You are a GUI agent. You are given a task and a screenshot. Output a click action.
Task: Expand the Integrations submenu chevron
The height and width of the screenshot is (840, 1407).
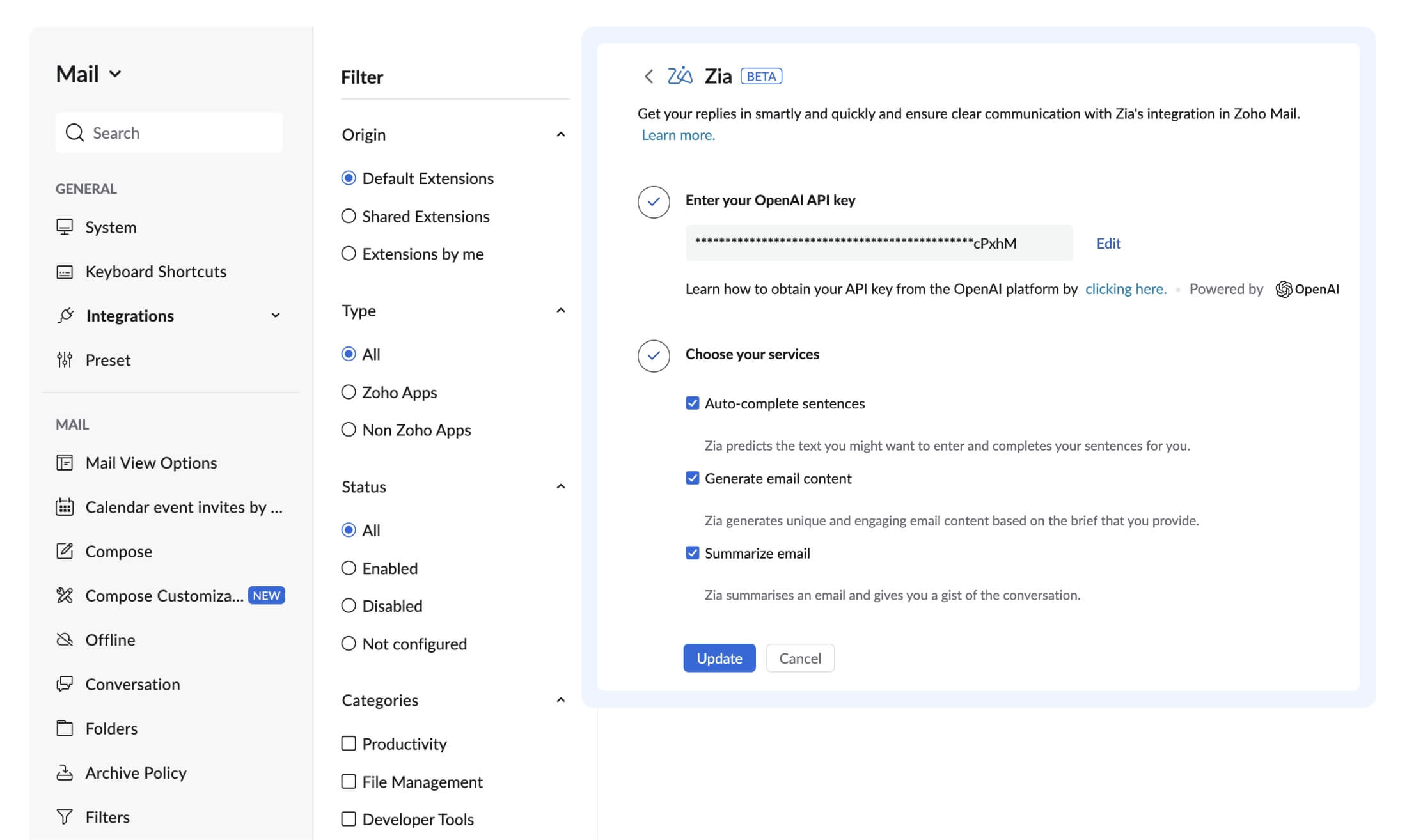(276, 315)
